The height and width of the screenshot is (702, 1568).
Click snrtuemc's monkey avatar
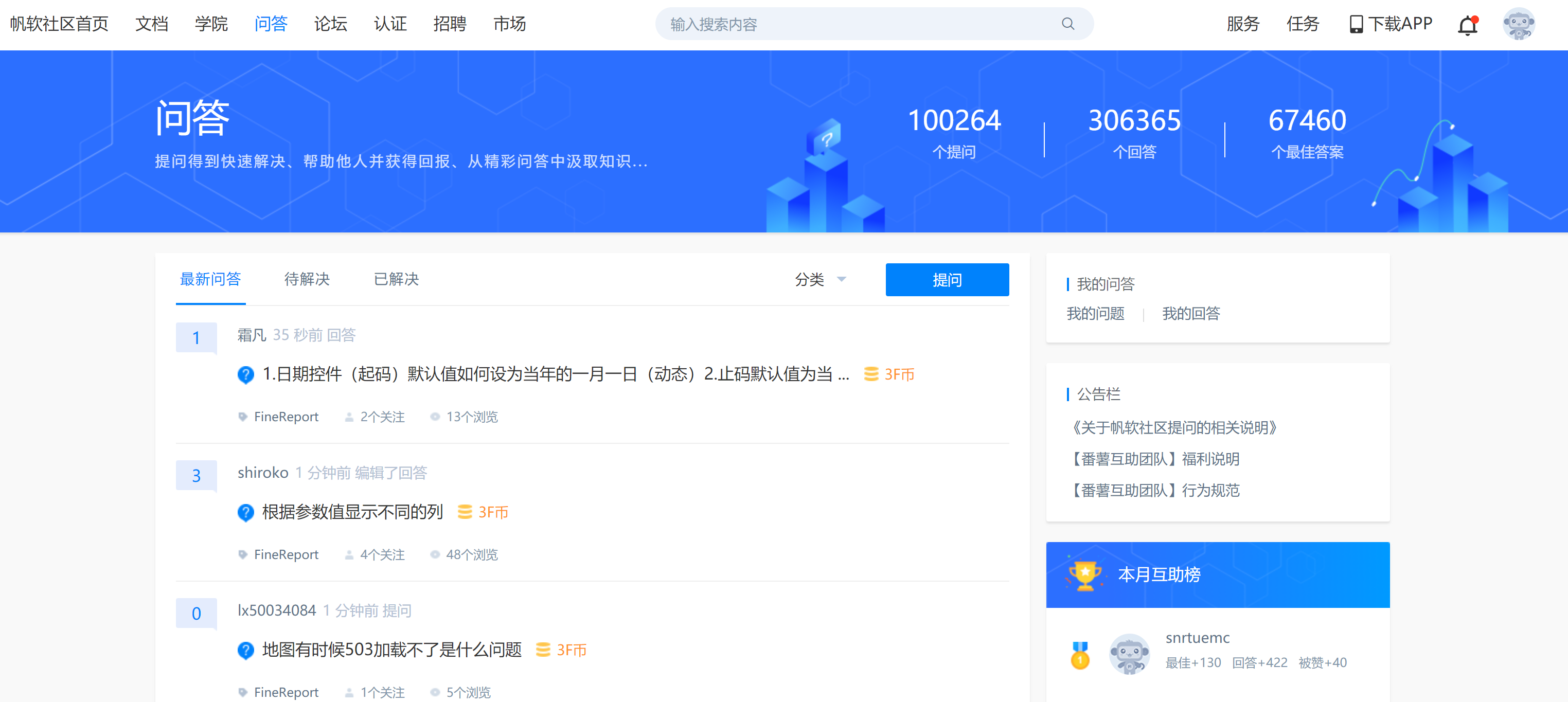[1129, 653]
